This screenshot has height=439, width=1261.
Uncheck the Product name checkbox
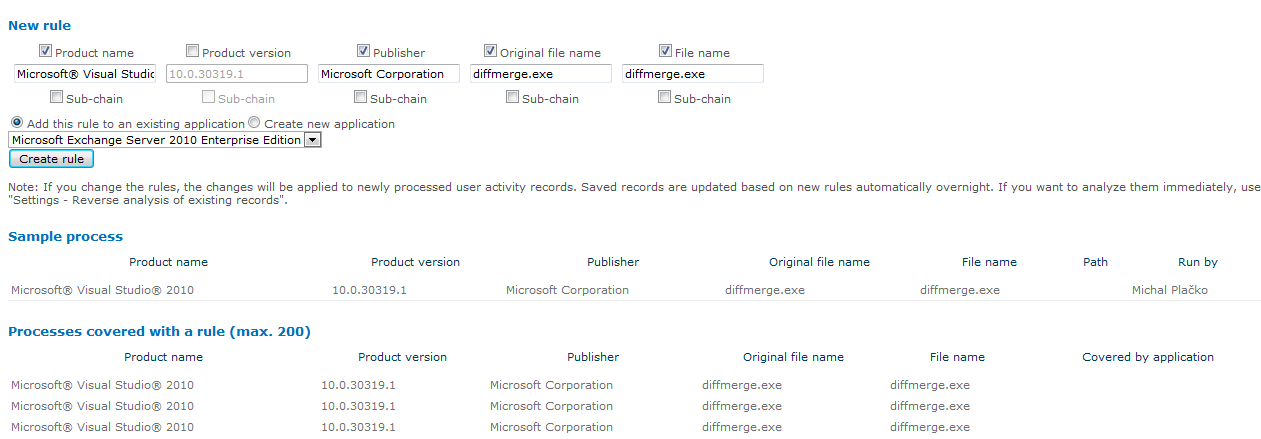point(45,51)
